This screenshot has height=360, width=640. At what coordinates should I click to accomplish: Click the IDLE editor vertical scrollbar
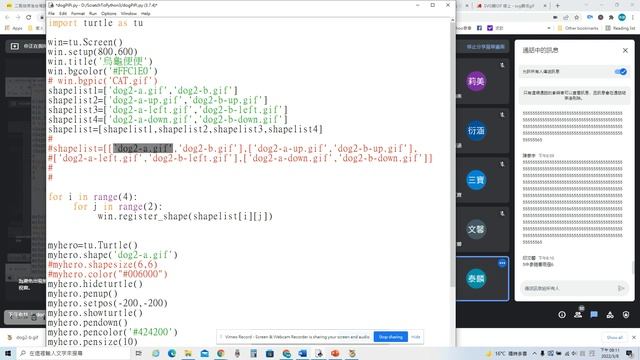pos(452,155)
